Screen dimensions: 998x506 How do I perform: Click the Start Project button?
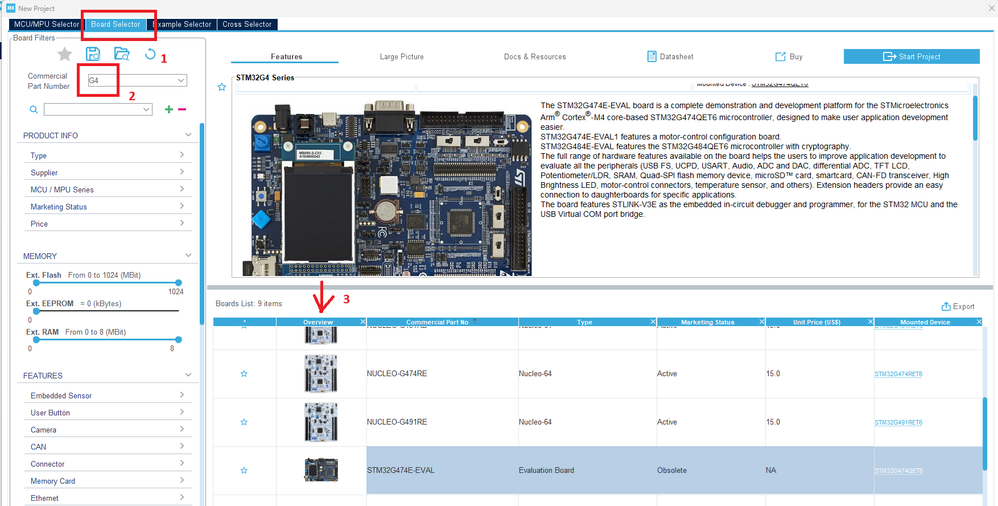911,57
